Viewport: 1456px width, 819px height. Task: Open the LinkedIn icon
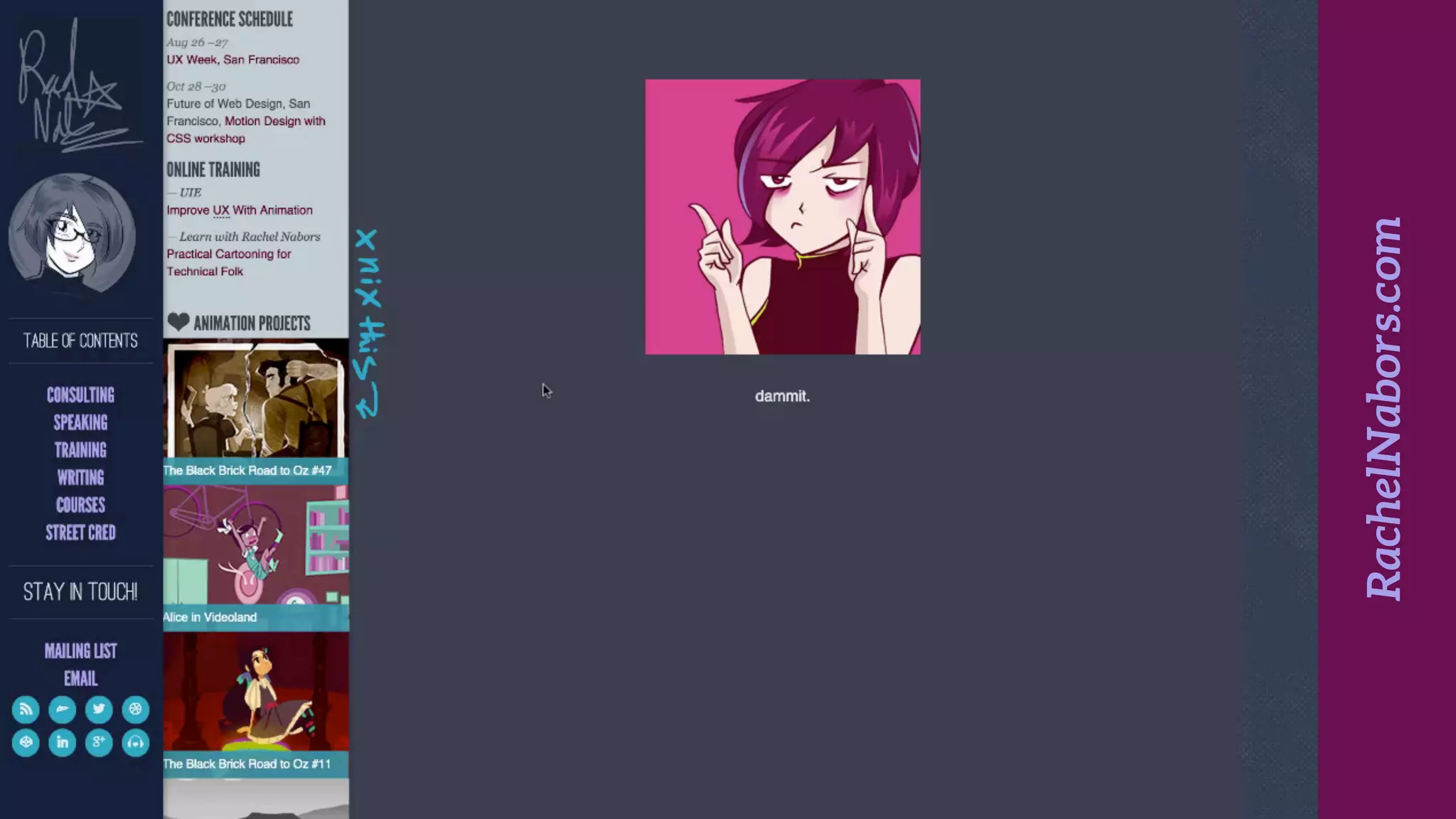(x=63, y=742)
